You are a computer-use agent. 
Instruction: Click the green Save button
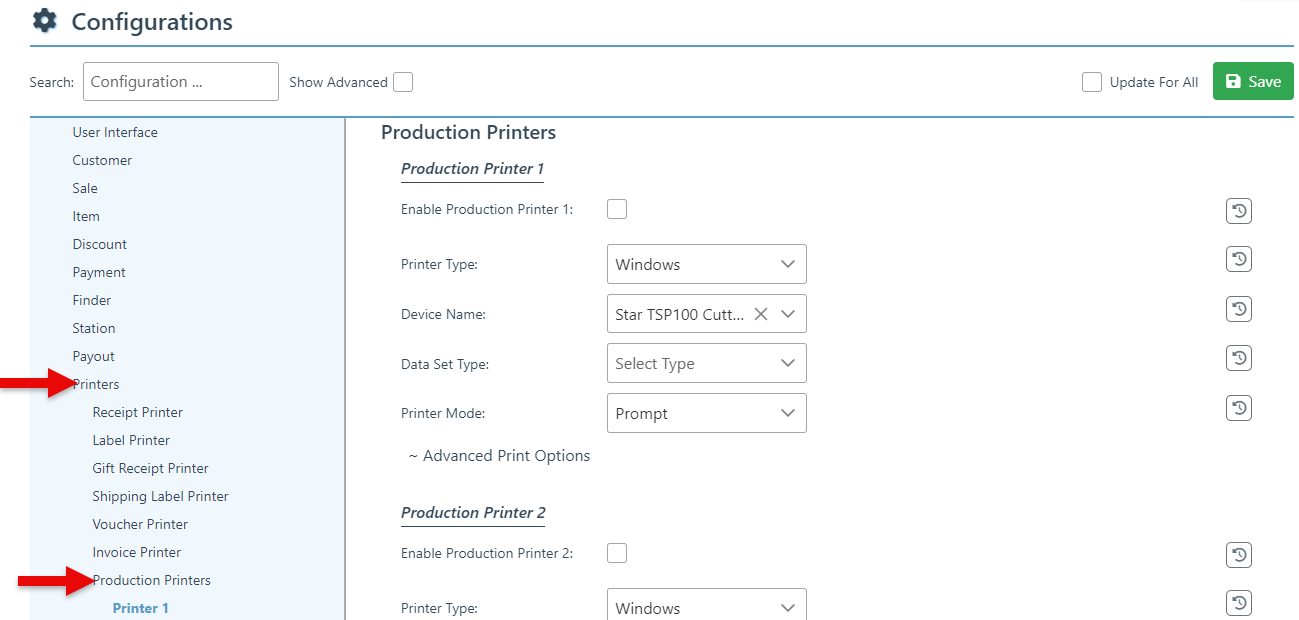tap(1252, 82)
